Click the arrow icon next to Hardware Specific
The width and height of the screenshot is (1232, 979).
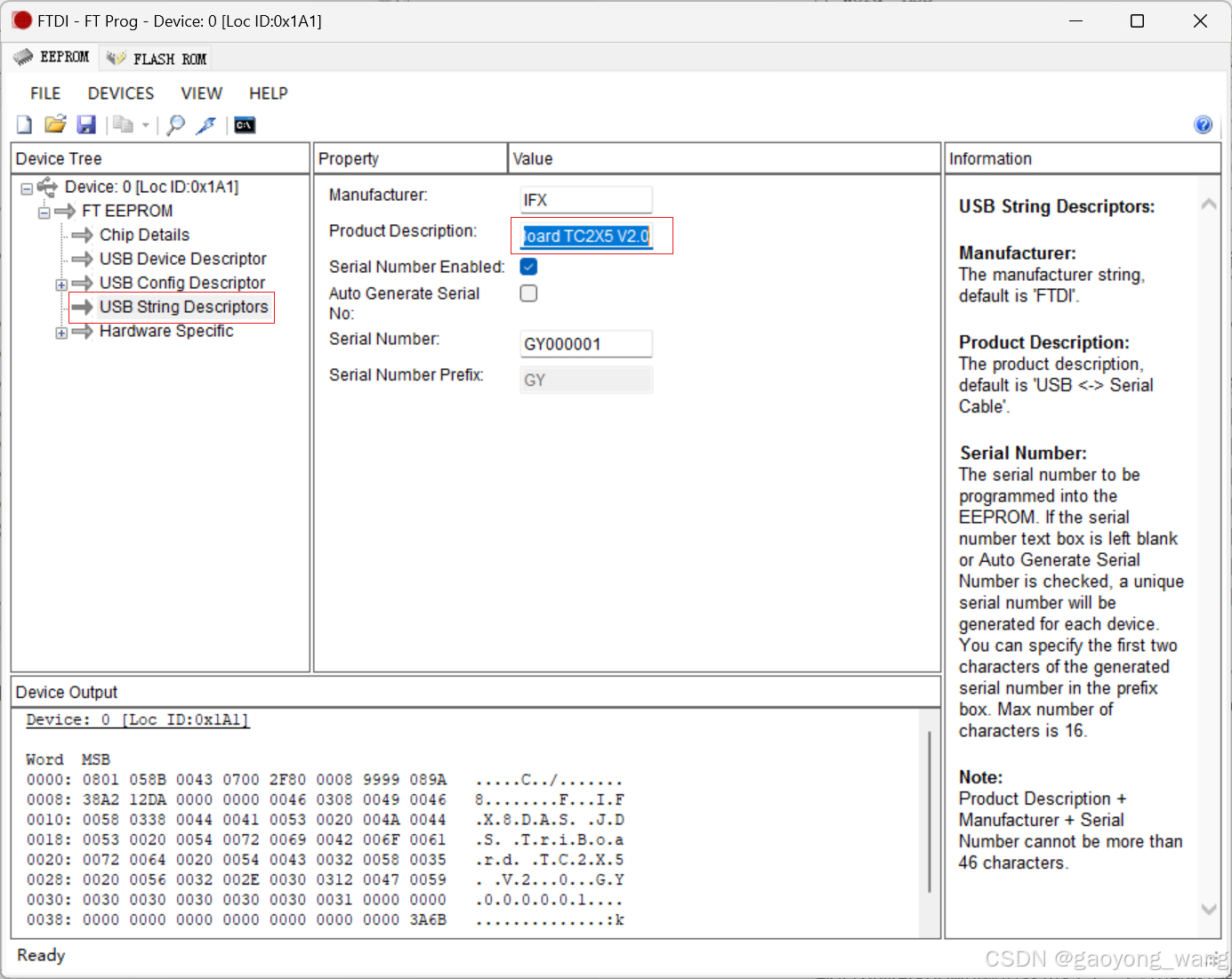[83, 331]
